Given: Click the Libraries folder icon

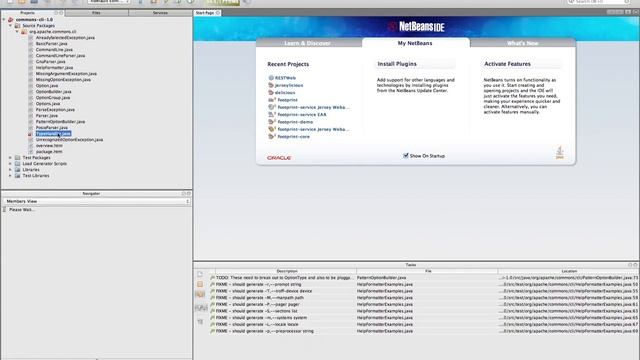Looking at the screenshot, I should click(x=18, y=169).
